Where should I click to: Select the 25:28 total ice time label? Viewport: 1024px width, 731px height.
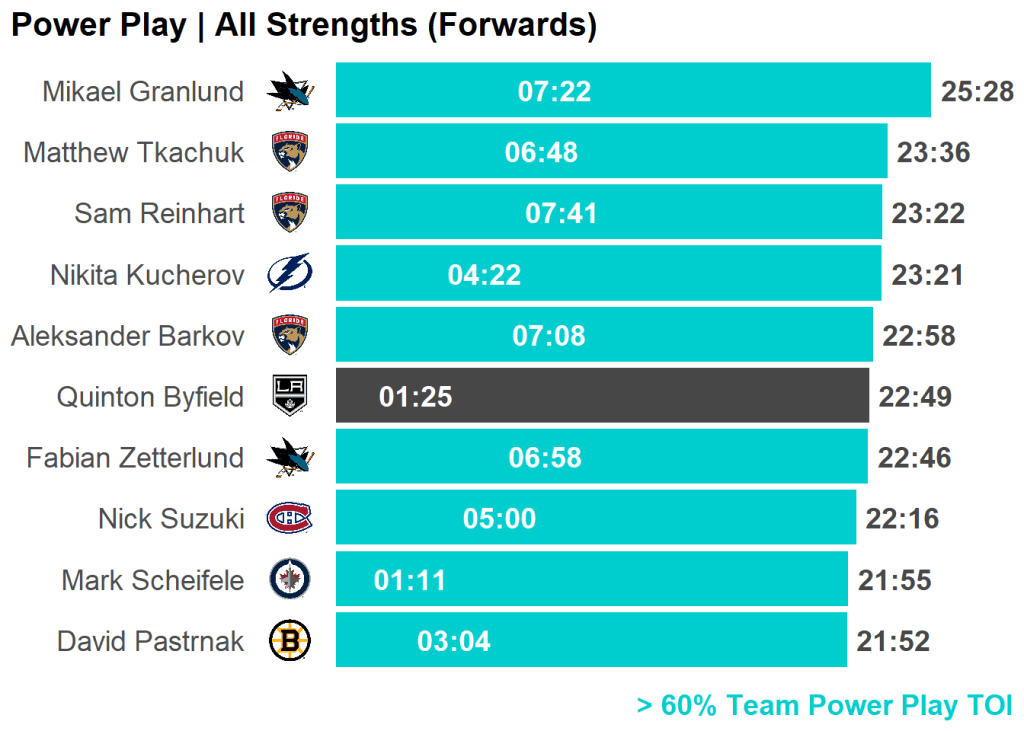[977, 91]
